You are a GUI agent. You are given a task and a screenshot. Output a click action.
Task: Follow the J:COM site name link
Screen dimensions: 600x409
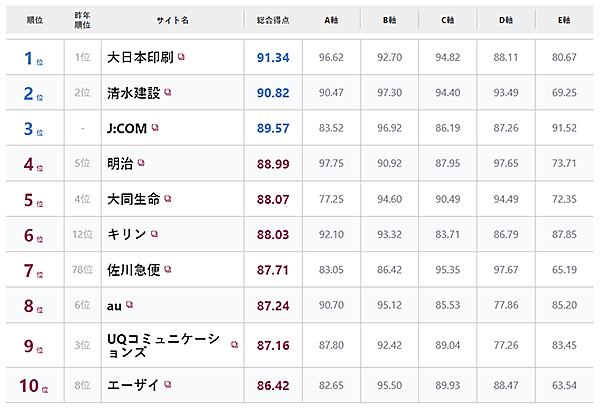pyautogui.click(x=126, y=128)
